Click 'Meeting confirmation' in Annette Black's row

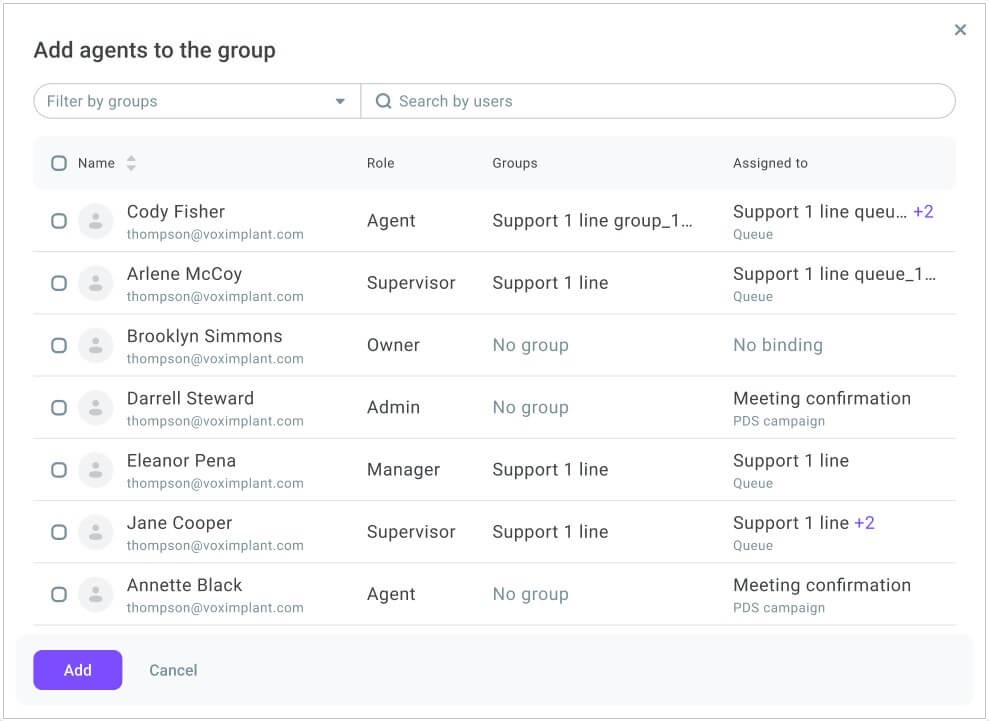point(822,585)
